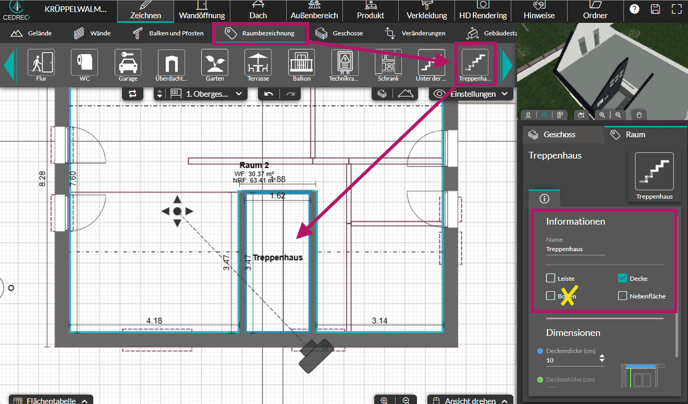Select the Flur room type icon
Screen dimensions: 688x404
click(41, 65)
